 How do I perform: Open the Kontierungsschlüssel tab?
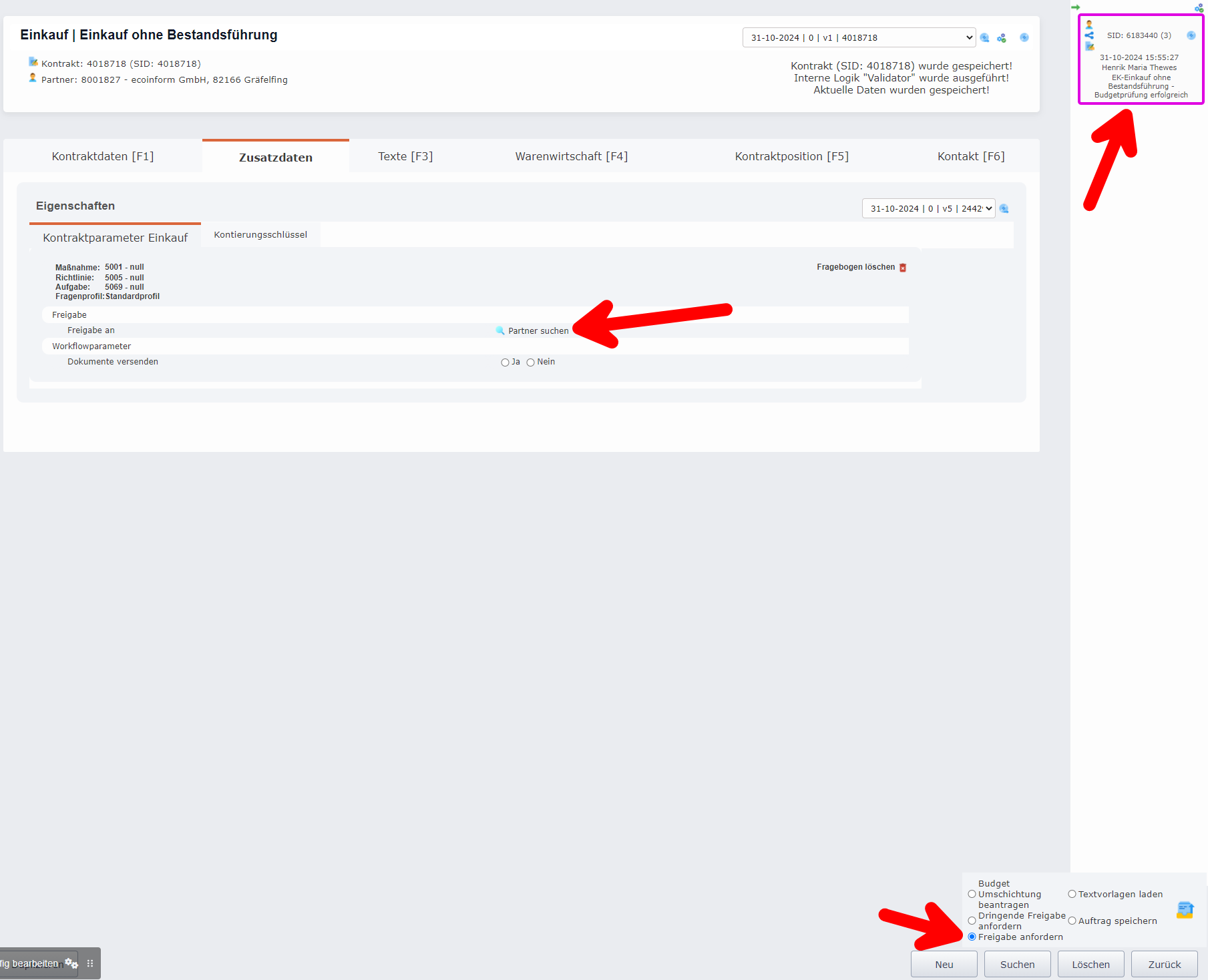[x=260, y=234]
